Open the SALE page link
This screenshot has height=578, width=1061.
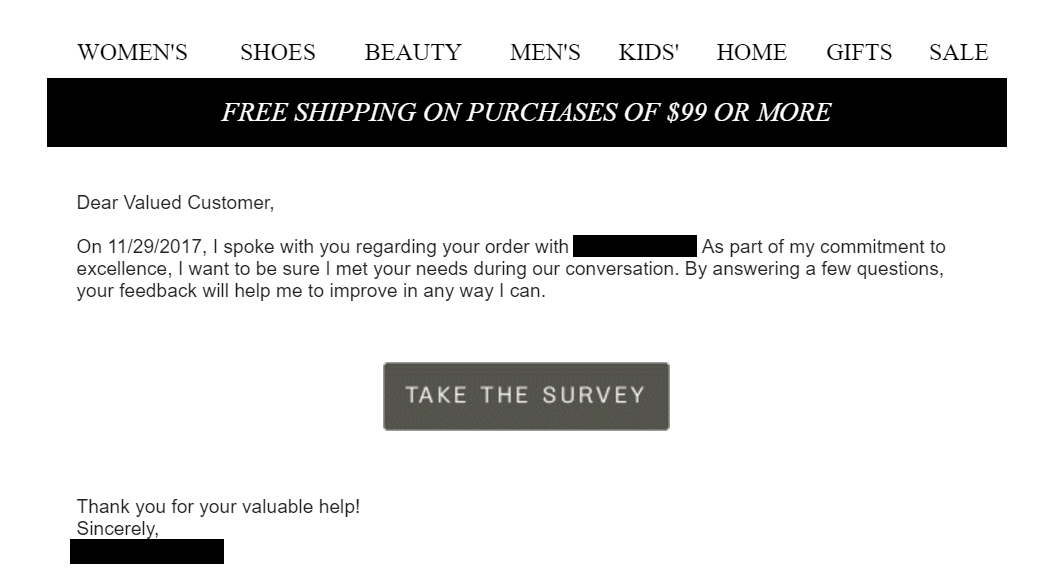pyautogui.click(x=958, y=52)
